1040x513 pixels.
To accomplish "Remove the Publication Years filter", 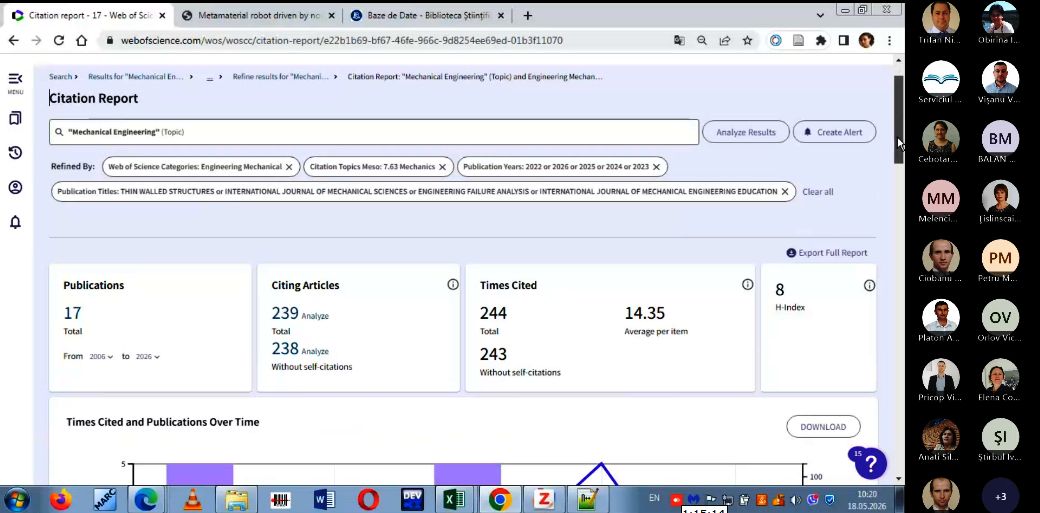I will pos(656,167).
